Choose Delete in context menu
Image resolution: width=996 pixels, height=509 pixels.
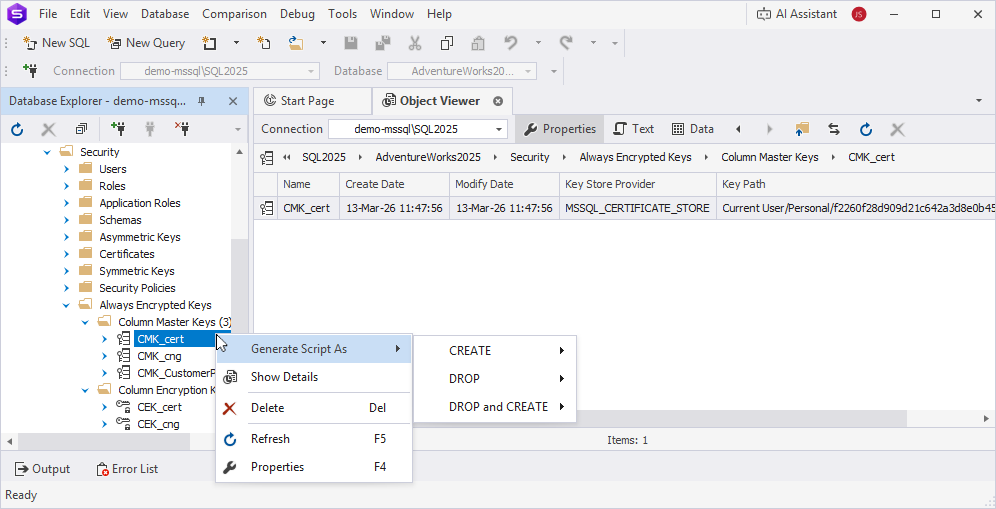314,408
